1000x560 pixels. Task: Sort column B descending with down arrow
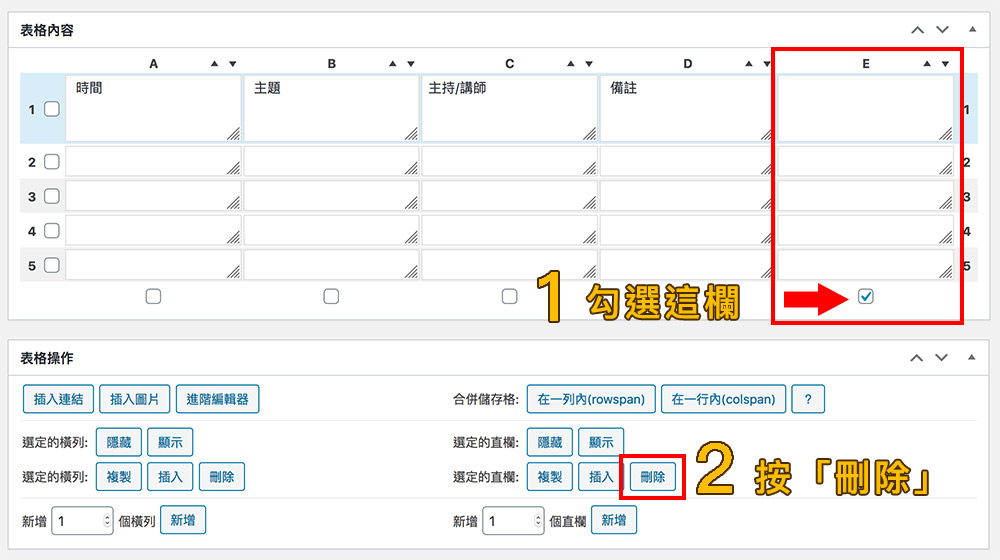tap(411, 64)
